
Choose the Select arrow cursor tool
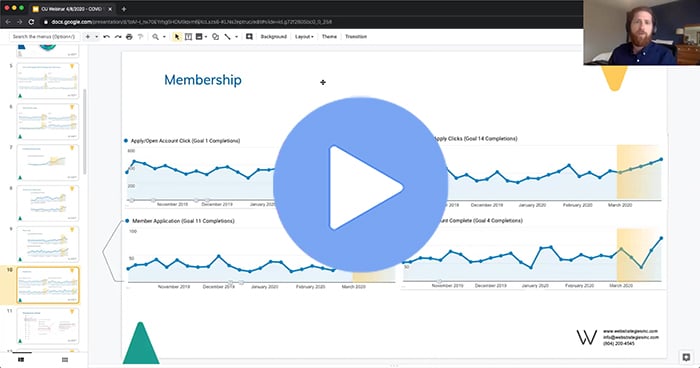point(177,37)
